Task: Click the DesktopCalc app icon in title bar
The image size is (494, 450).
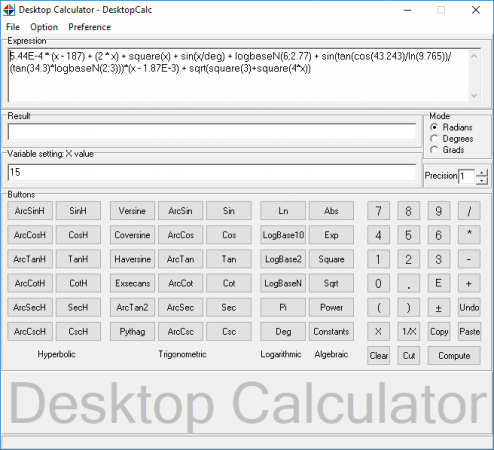Action: click(x=9, y=10)
